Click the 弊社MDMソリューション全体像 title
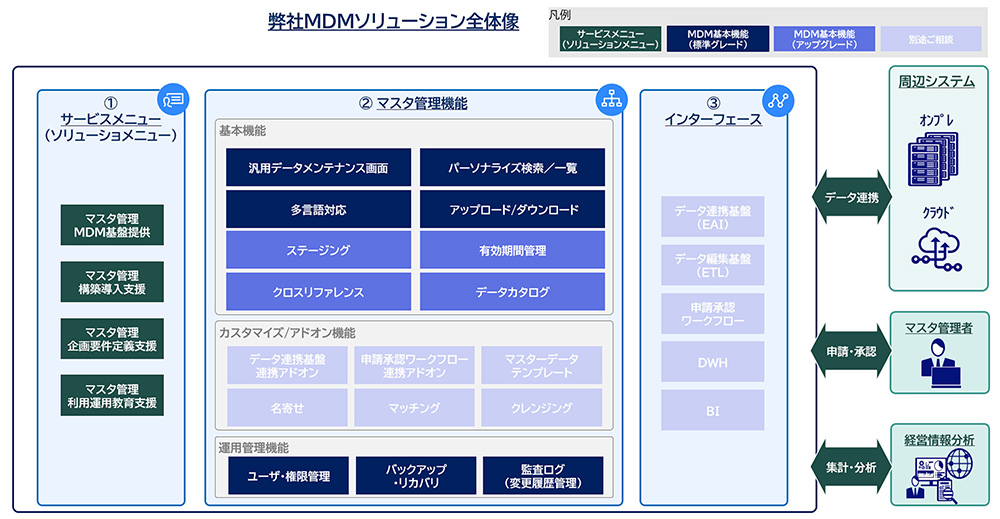1000x519 pixels. [393, 20]
